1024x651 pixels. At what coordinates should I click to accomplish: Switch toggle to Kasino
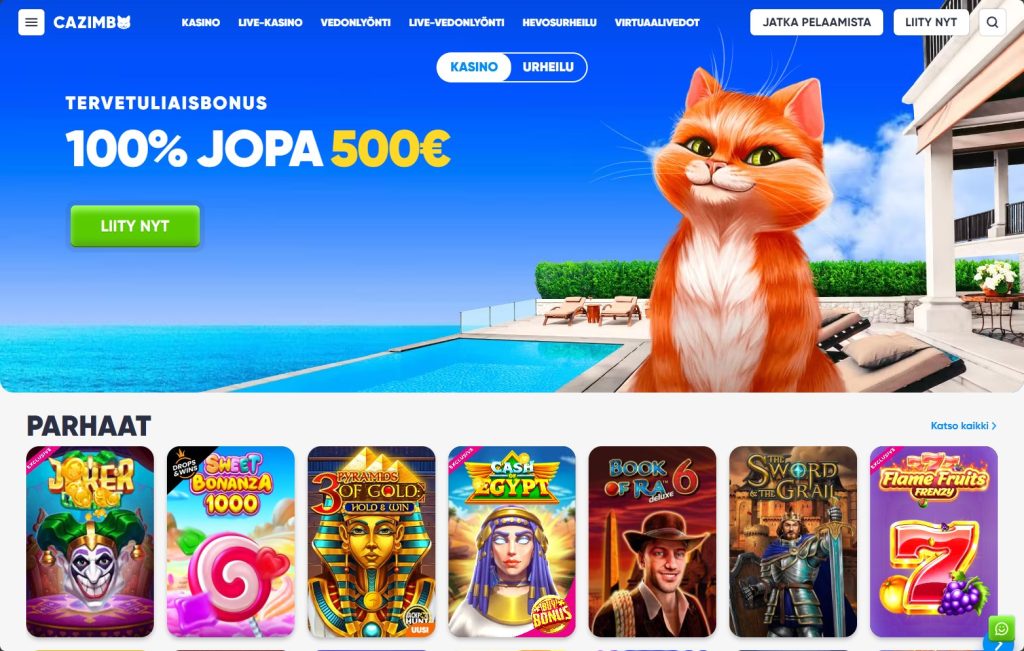tap(474, 67)
